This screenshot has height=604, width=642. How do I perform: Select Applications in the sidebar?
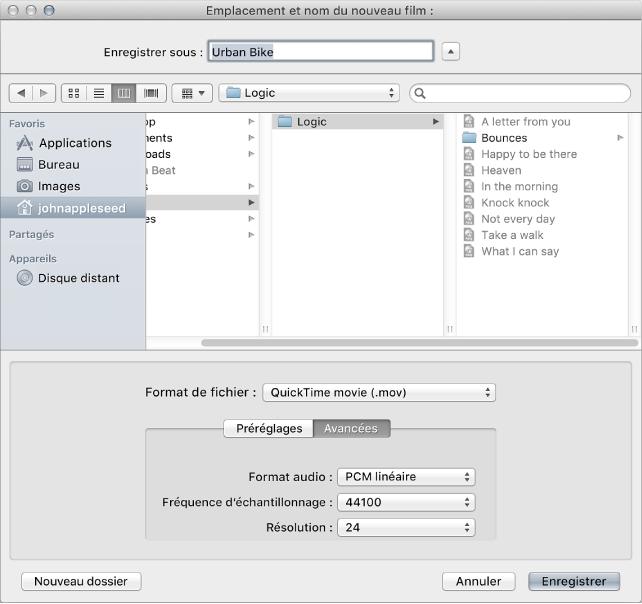73,143
